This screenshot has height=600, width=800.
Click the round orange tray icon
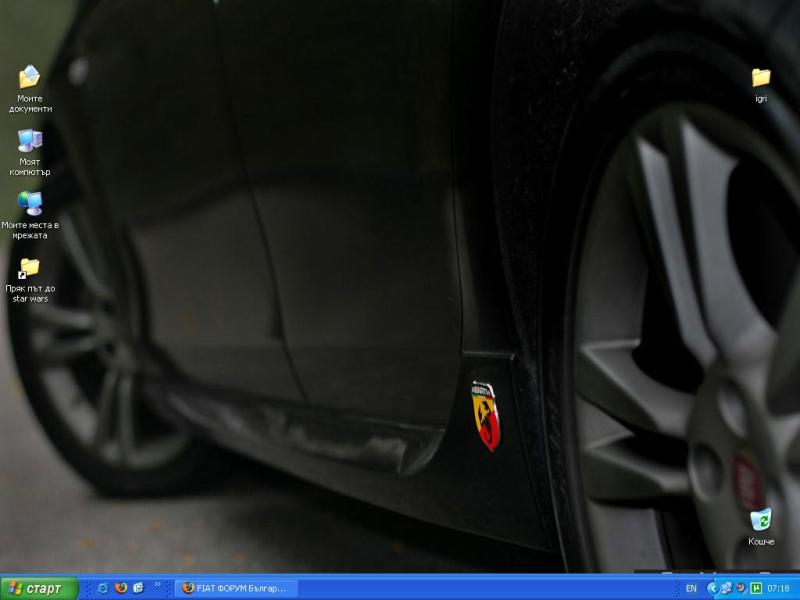(x=741, y=588)
